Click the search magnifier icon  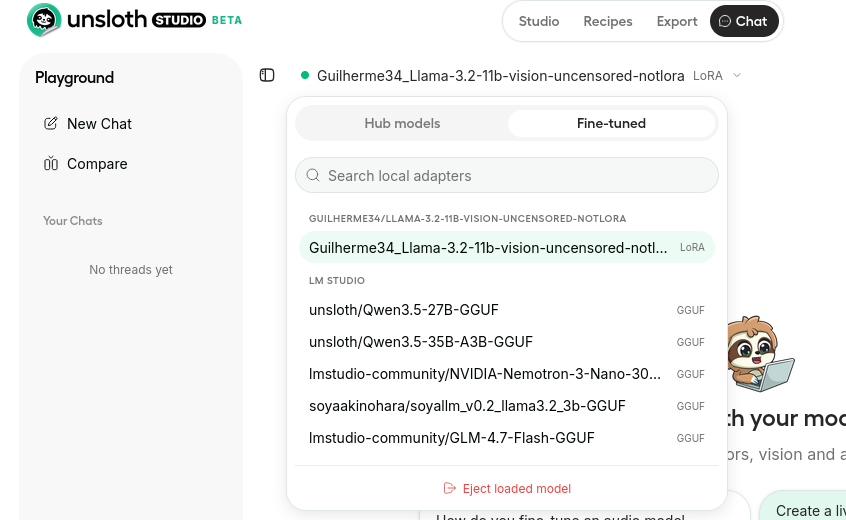point(313,175)
